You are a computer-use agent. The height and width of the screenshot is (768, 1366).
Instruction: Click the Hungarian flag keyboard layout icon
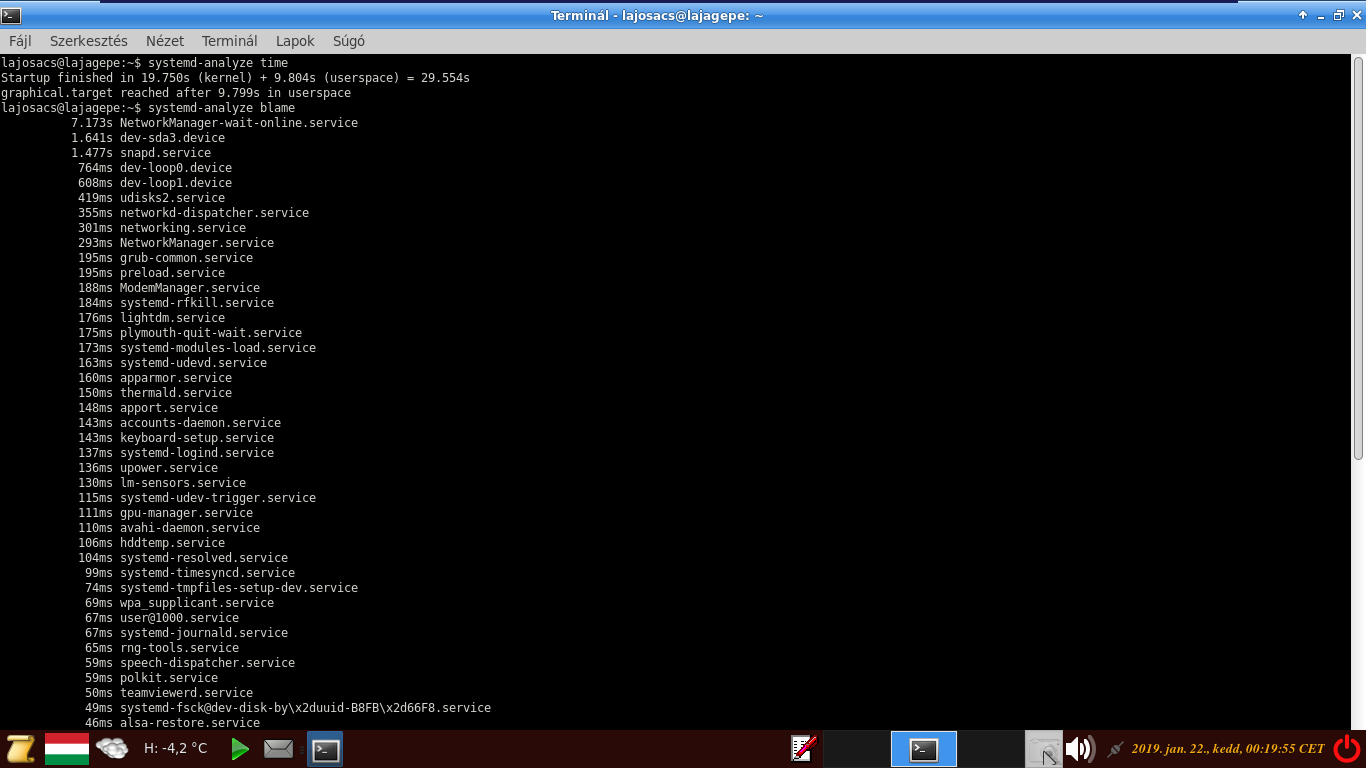click(x=67, y=748)
